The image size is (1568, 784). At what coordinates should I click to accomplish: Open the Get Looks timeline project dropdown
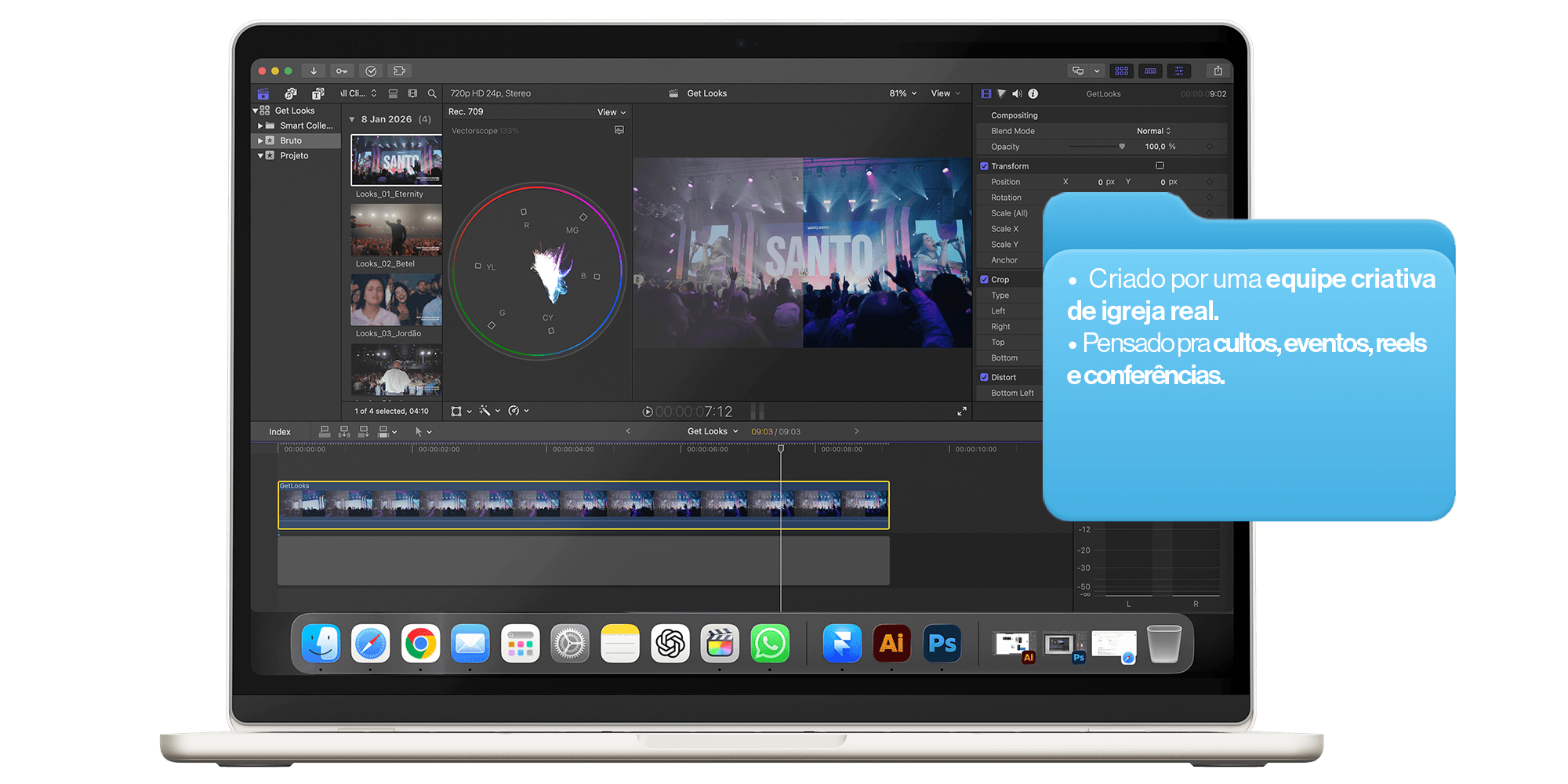[713, 431]
